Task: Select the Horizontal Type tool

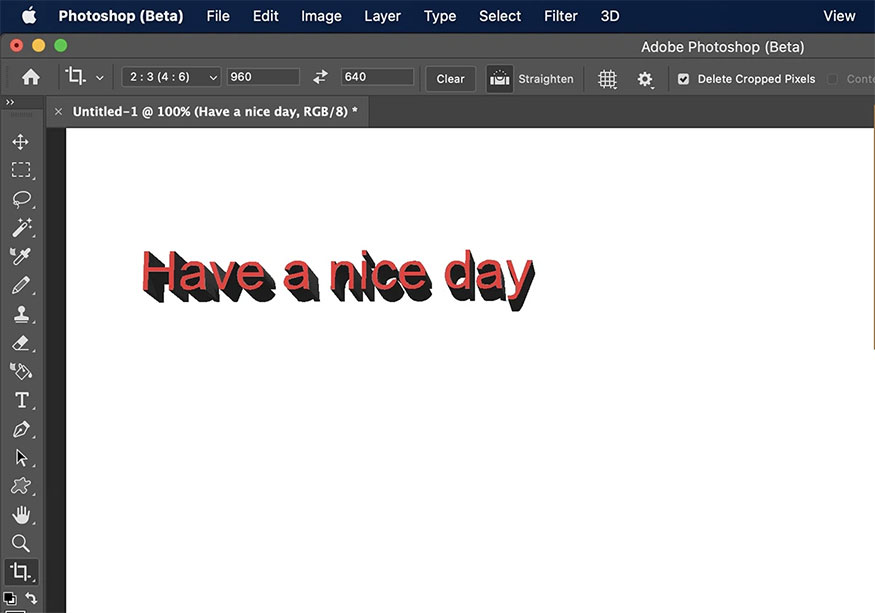Action: (21, 400)
